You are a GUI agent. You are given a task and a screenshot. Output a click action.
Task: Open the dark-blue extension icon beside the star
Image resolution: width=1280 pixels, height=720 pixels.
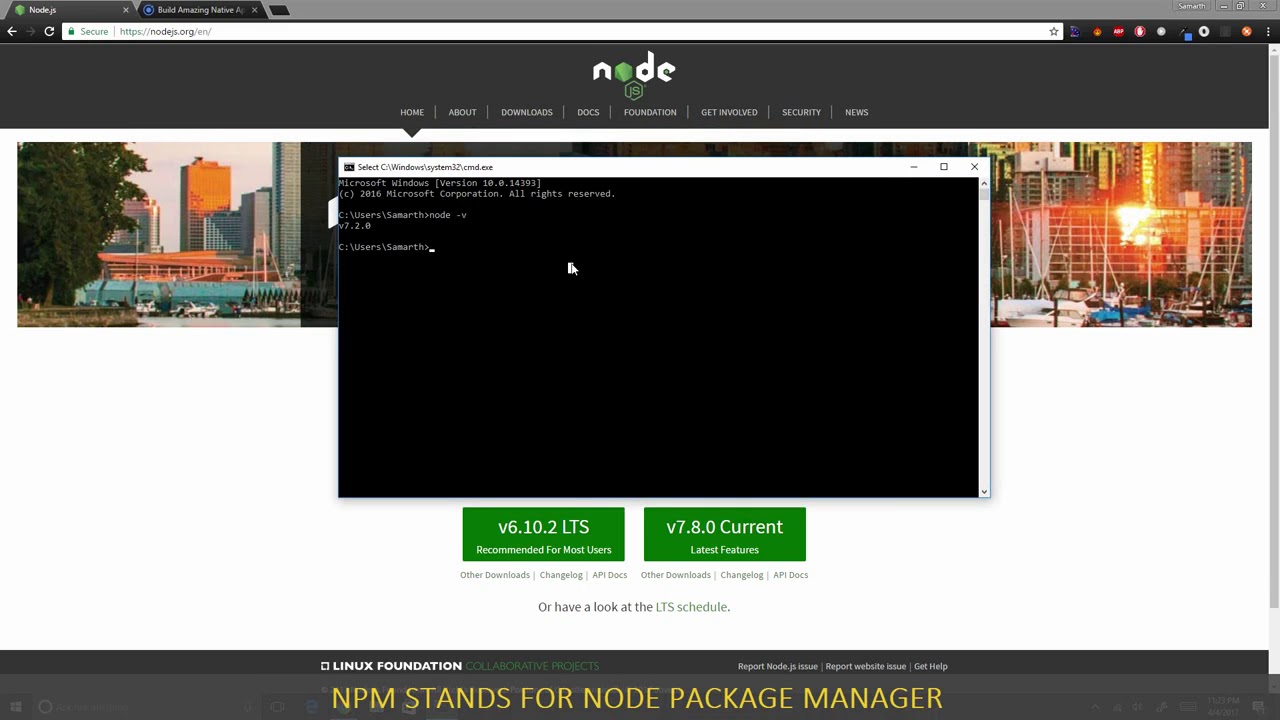[x=1075, y=32]
